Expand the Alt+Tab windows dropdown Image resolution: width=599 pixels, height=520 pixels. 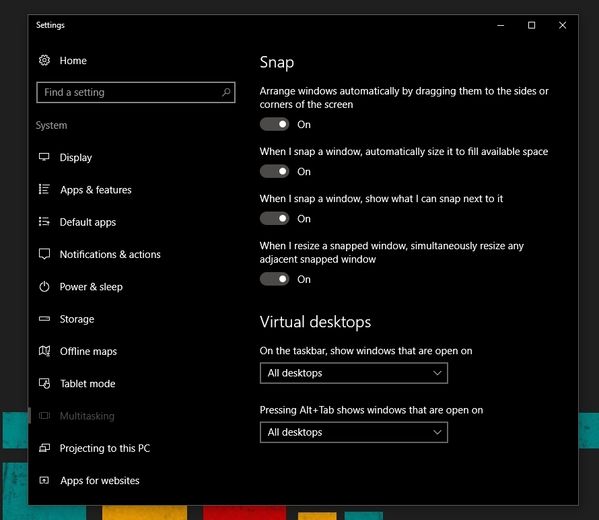354,433
